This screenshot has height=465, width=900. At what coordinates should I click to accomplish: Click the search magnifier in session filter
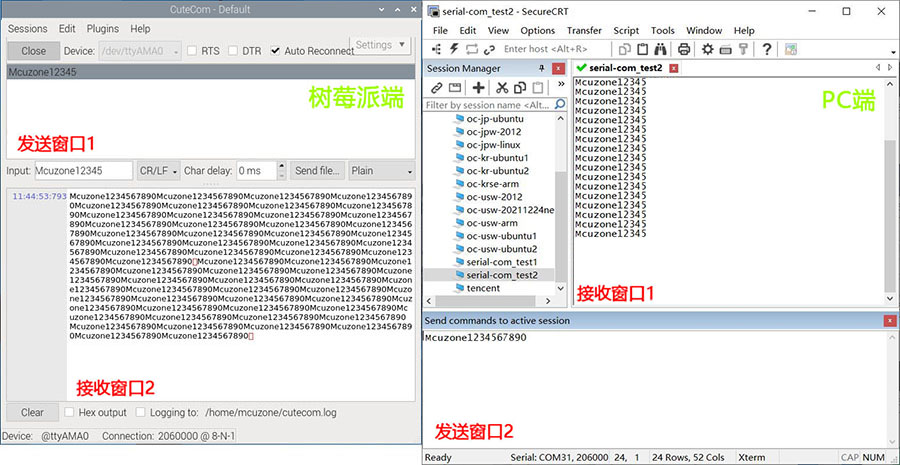(560, 104)
